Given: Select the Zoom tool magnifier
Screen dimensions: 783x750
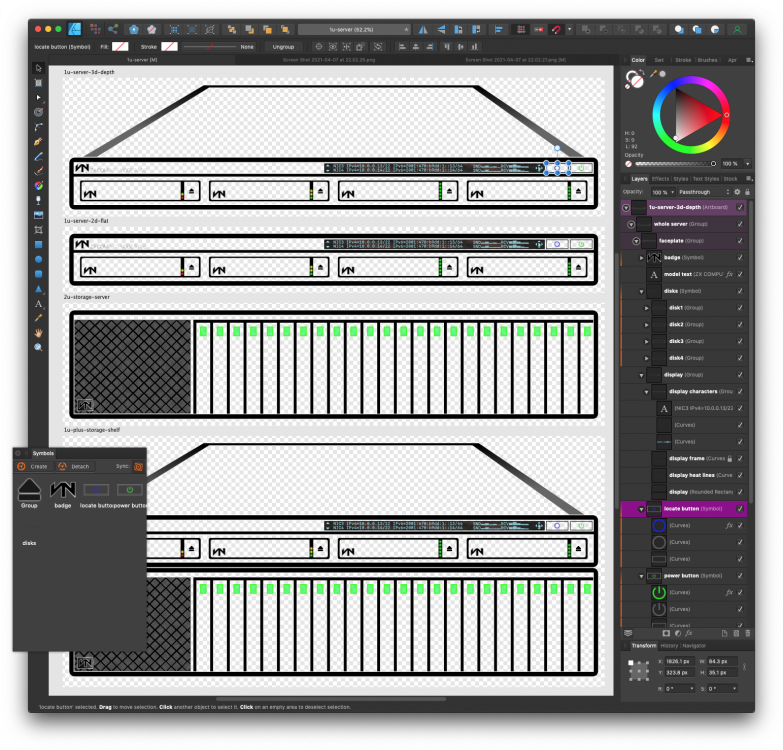Looking at the screenshot, I should pyautogui.click(x=38, y=348).
